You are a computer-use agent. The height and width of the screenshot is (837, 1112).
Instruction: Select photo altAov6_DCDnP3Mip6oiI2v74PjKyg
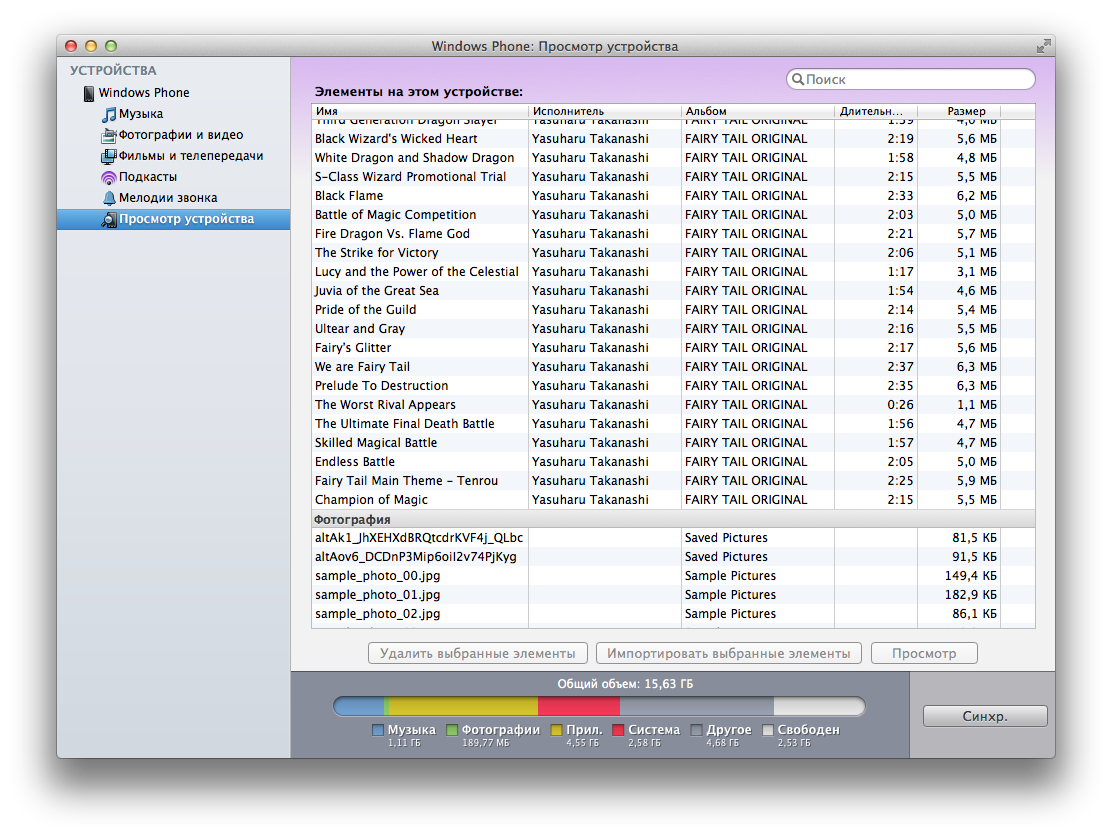pos(673,558)
